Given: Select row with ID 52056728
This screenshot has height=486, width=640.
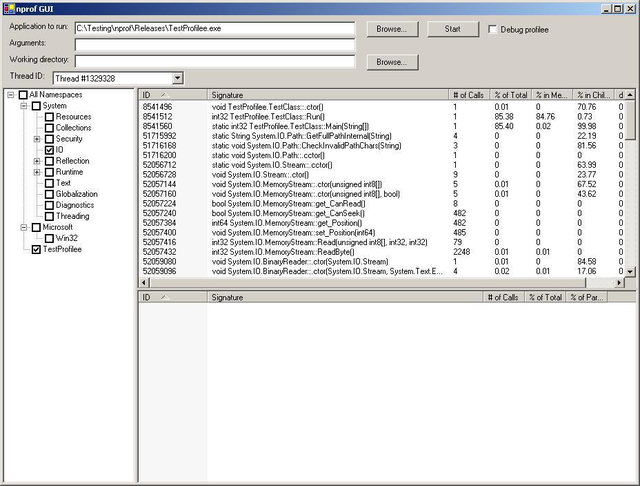Looking at the screenshot, I should [382, 175].
